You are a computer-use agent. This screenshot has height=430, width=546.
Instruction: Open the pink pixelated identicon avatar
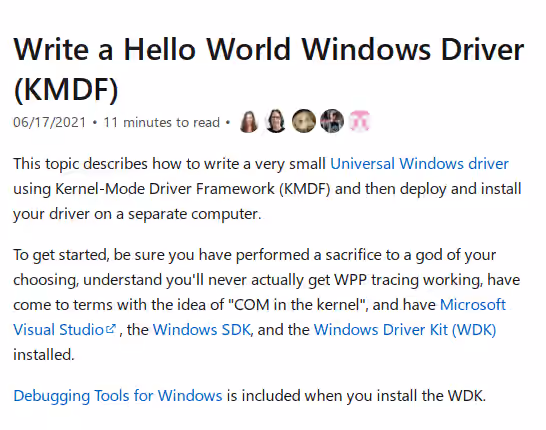pyautogui.click(x=360, y=121)
